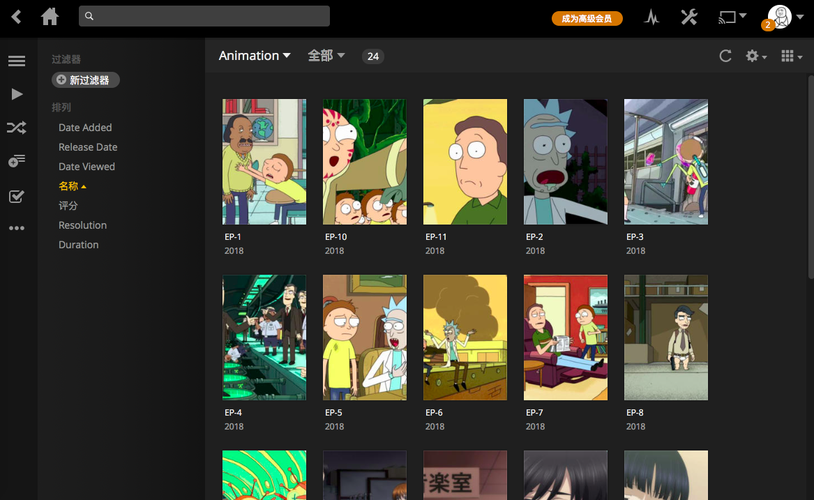Sort by Resolution
Screen dimensions: 814x500
pos(82,225)
